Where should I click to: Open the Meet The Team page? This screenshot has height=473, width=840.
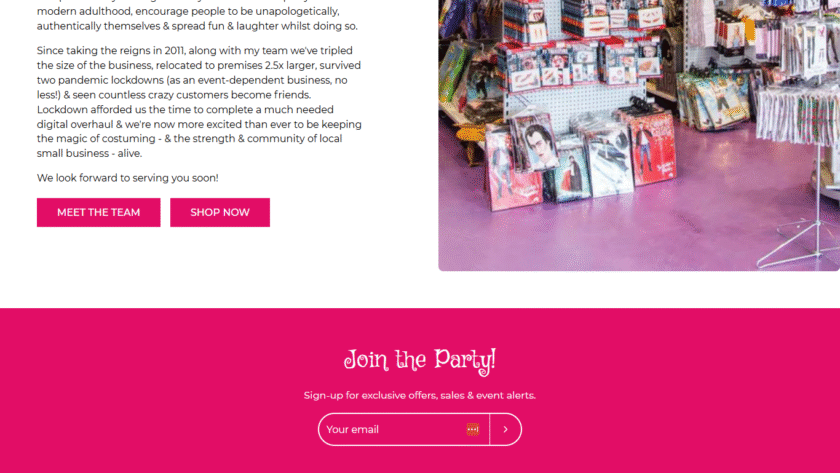[x=99, y=212]
